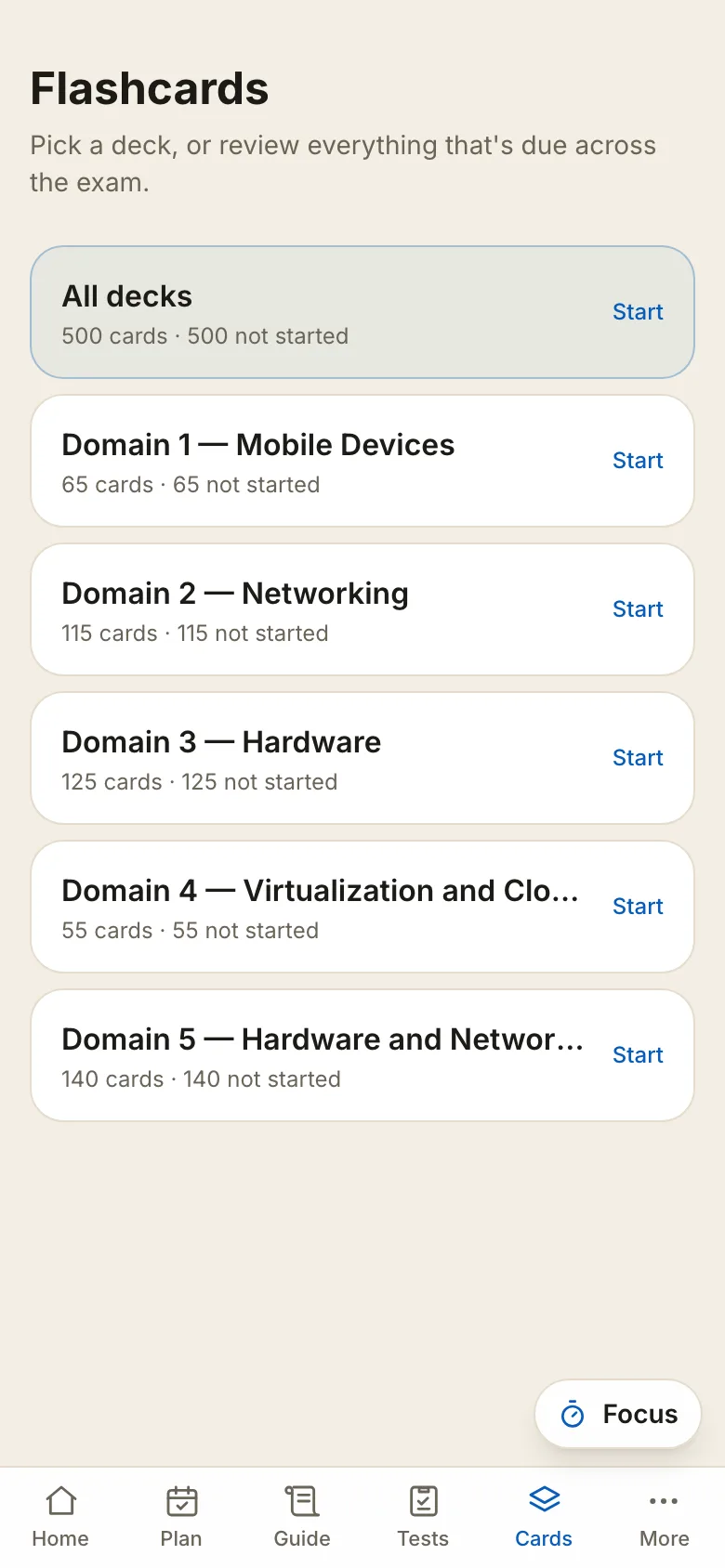The image size is (725, 1568).
Task: Click the Focus button label
Action: 640,1414
